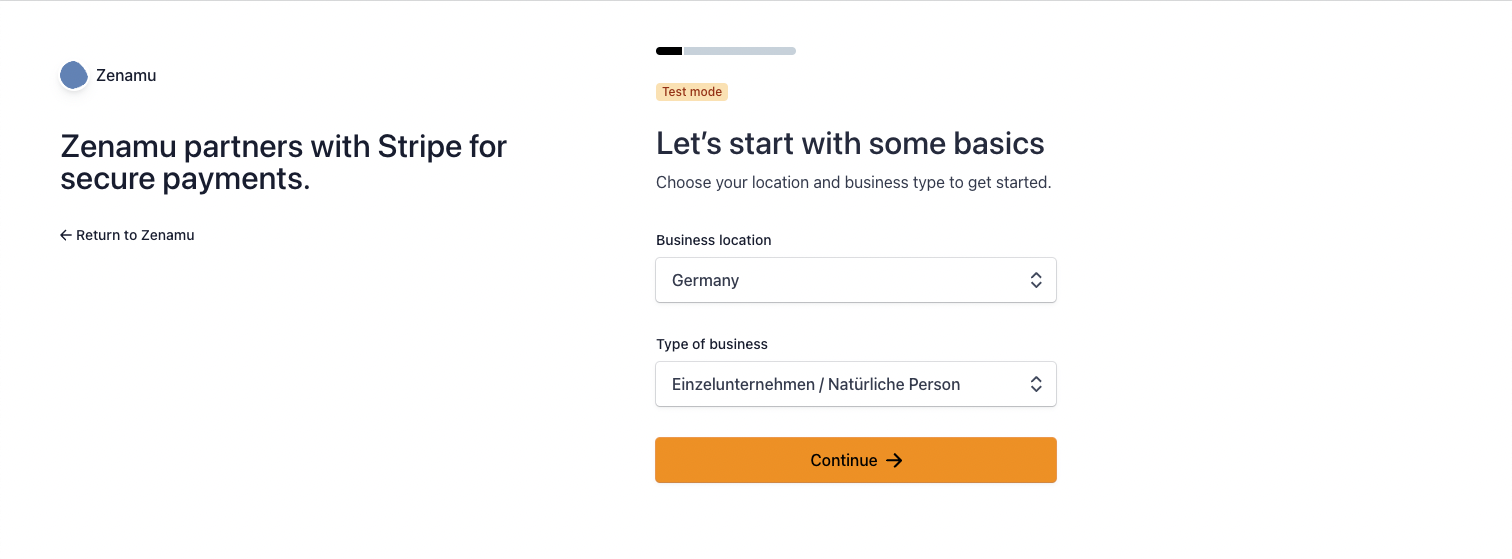Click the Germany value in the location field
The height and width of the screenshot is (559, 1512).
click(705, 280)
